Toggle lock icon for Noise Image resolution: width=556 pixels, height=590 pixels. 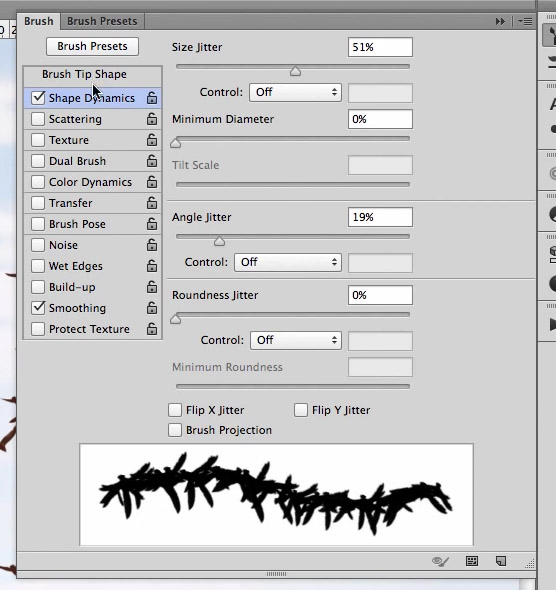coord(152,245)
